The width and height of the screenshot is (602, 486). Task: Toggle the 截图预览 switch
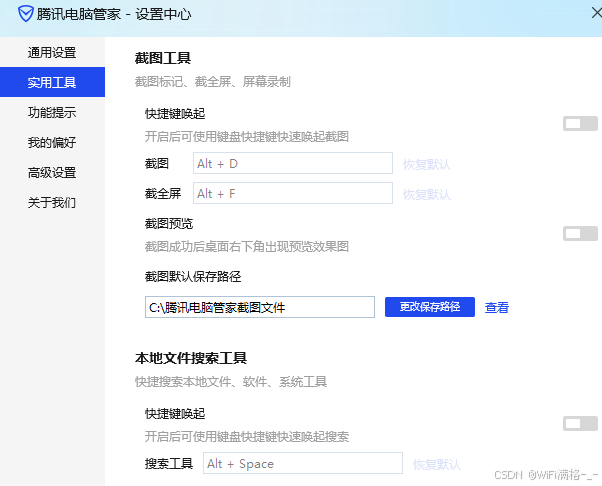580,233
